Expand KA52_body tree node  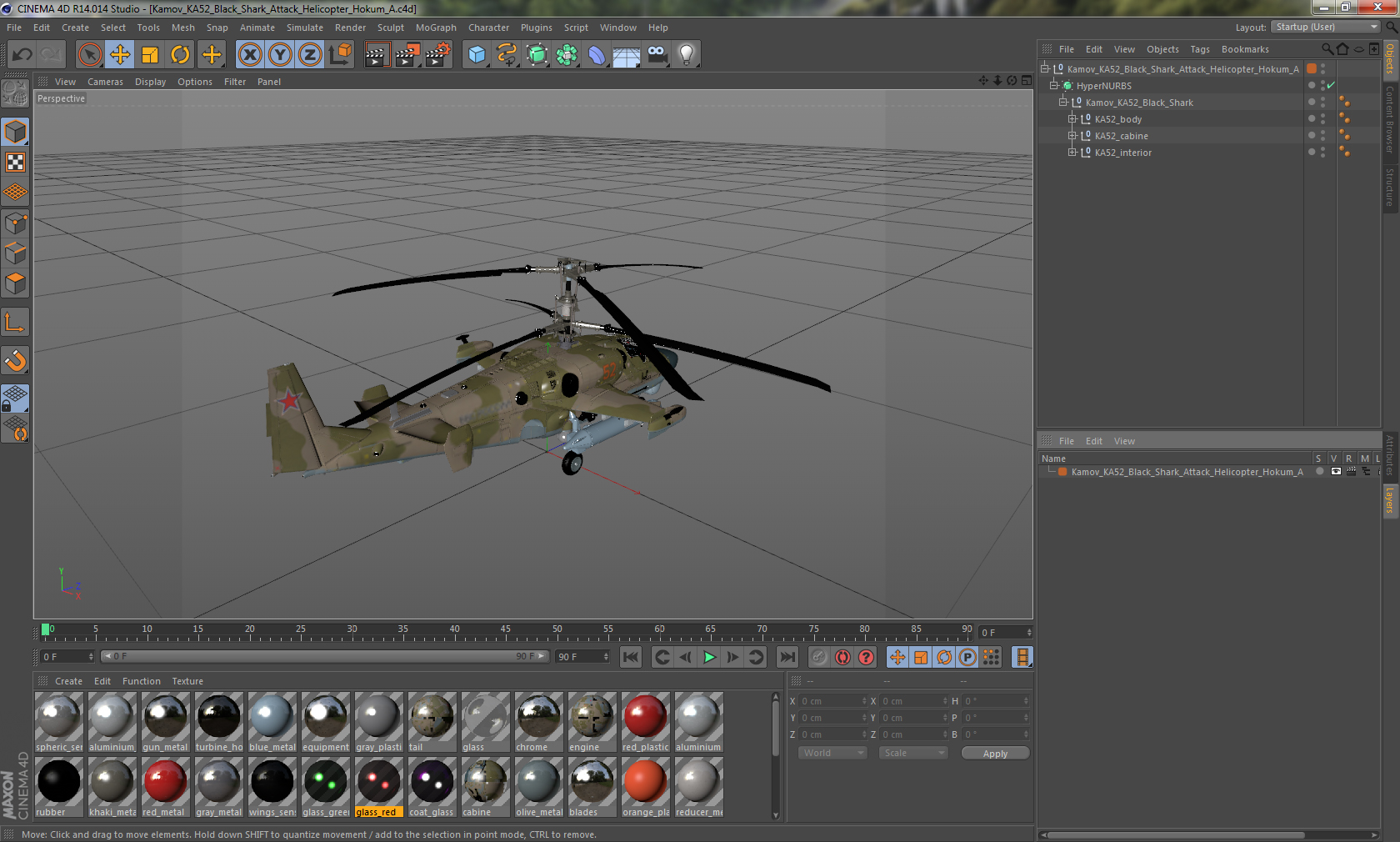pos(1072,119)
